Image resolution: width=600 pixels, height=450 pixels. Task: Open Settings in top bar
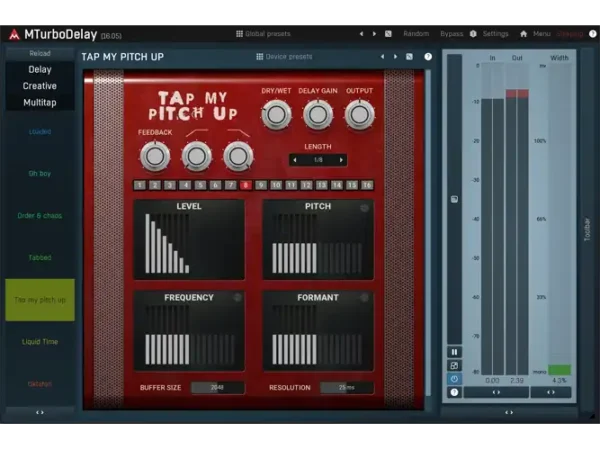coord(496,34)
